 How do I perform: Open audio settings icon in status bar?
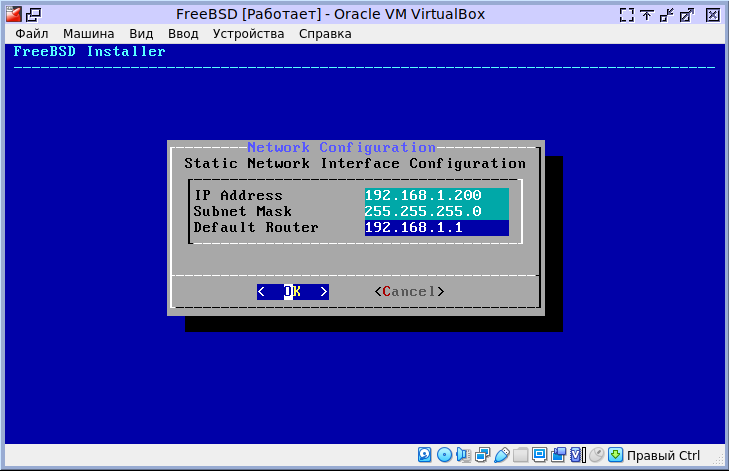click(464, 455)
